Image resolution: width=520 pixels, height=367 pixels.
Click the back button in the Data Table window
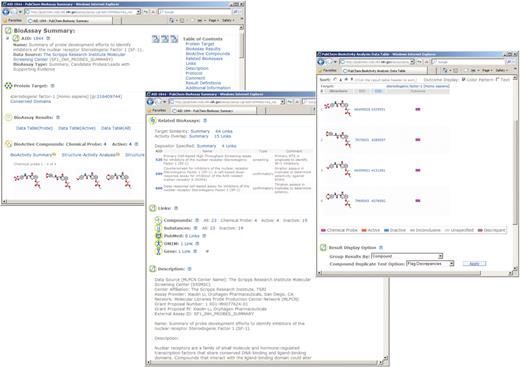[321, 62]
